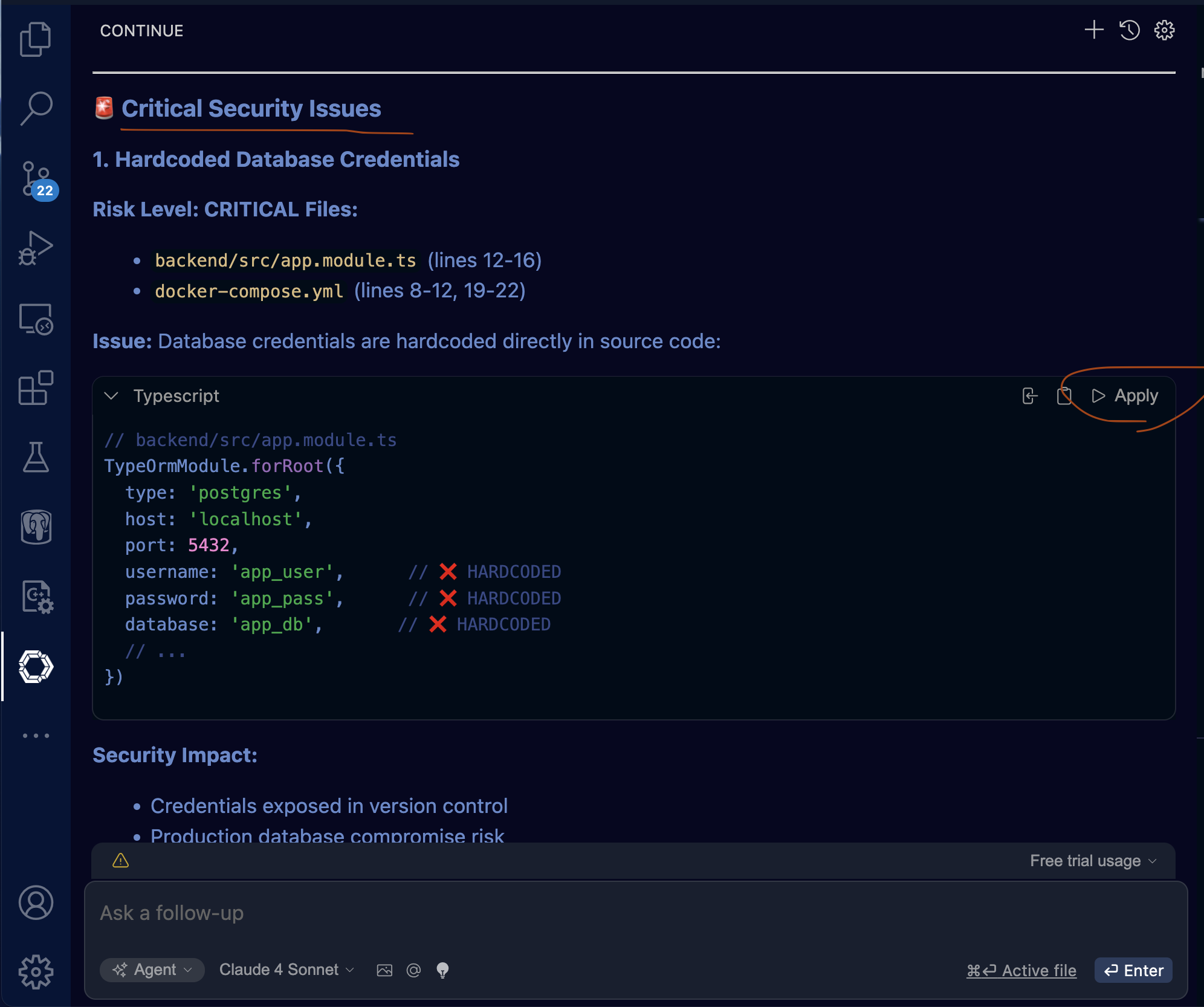1204x1007 pixels.
Task: Send message with Enter button
Action: (1133, 971)
